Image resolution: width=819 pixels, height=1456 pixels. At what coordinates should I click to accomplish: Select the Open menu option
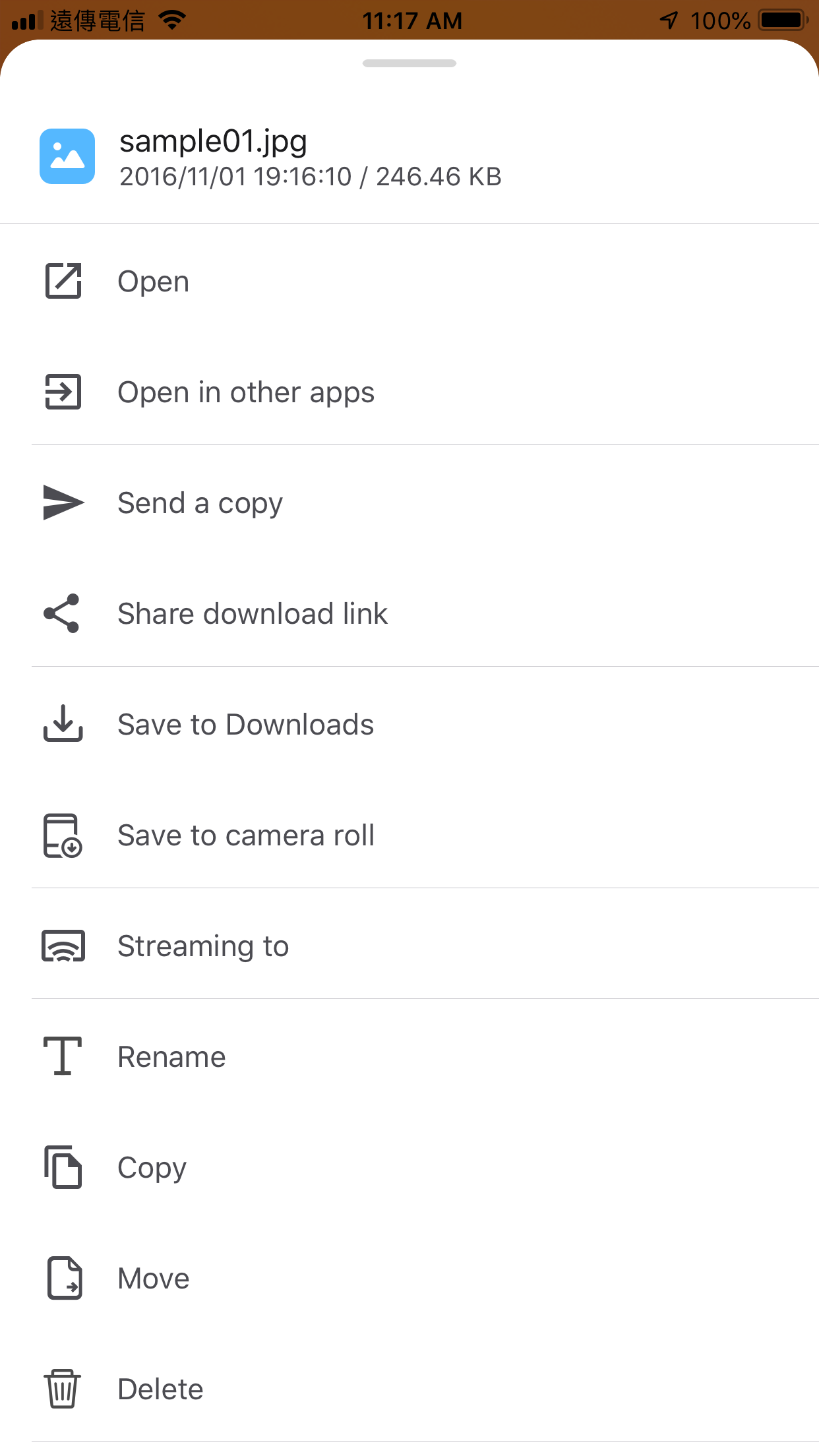pos(154,282)
